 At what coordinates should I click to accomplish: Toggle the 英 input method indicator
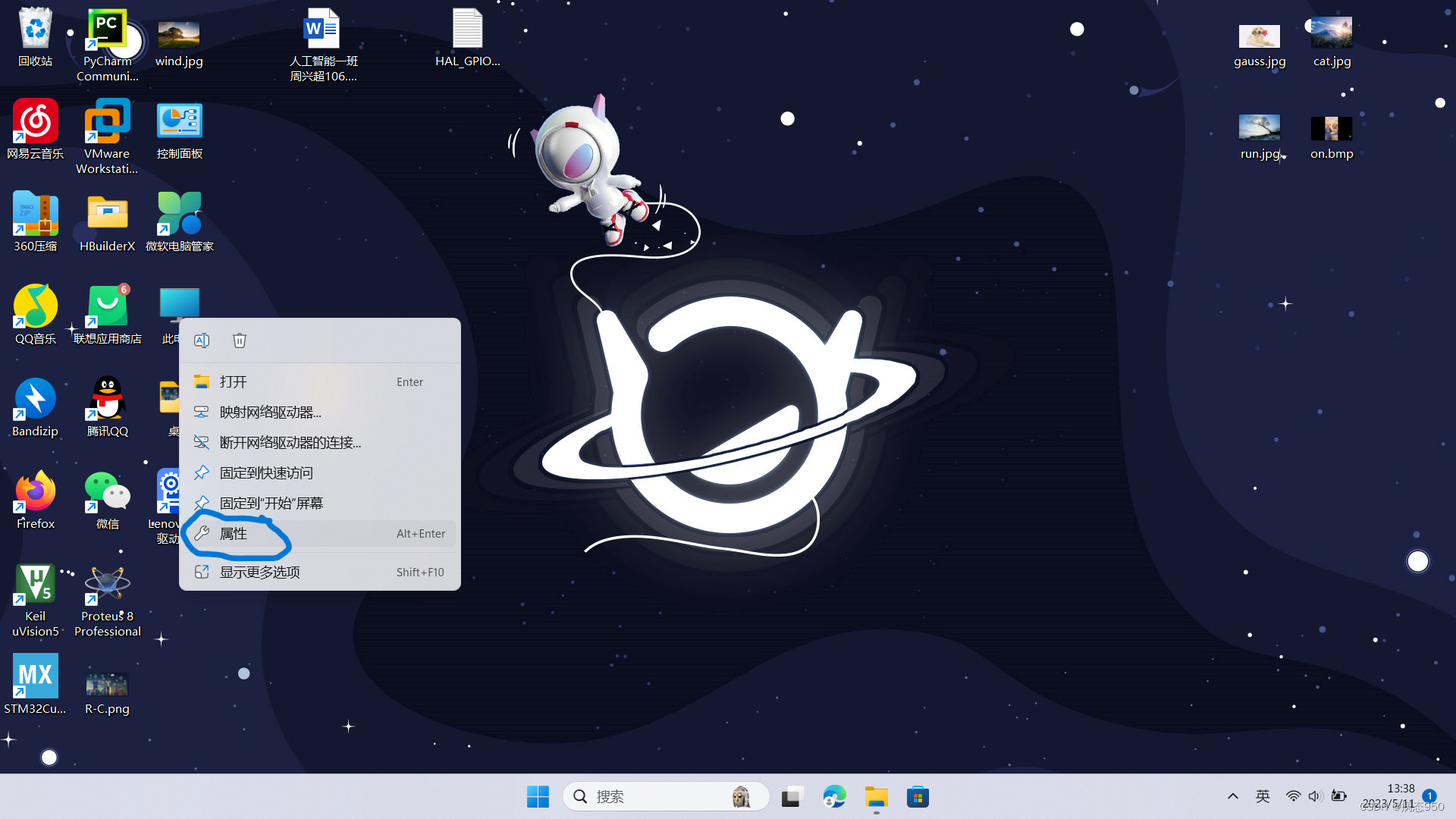1263,796
